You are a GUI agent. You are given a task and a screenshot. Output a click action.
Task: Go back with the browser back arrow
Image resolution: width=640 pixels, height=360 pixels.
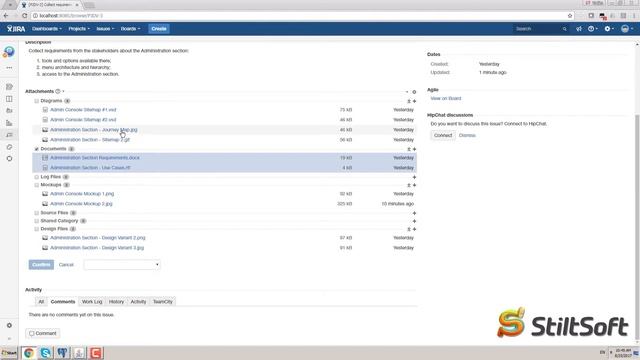(x=6, y=16)
